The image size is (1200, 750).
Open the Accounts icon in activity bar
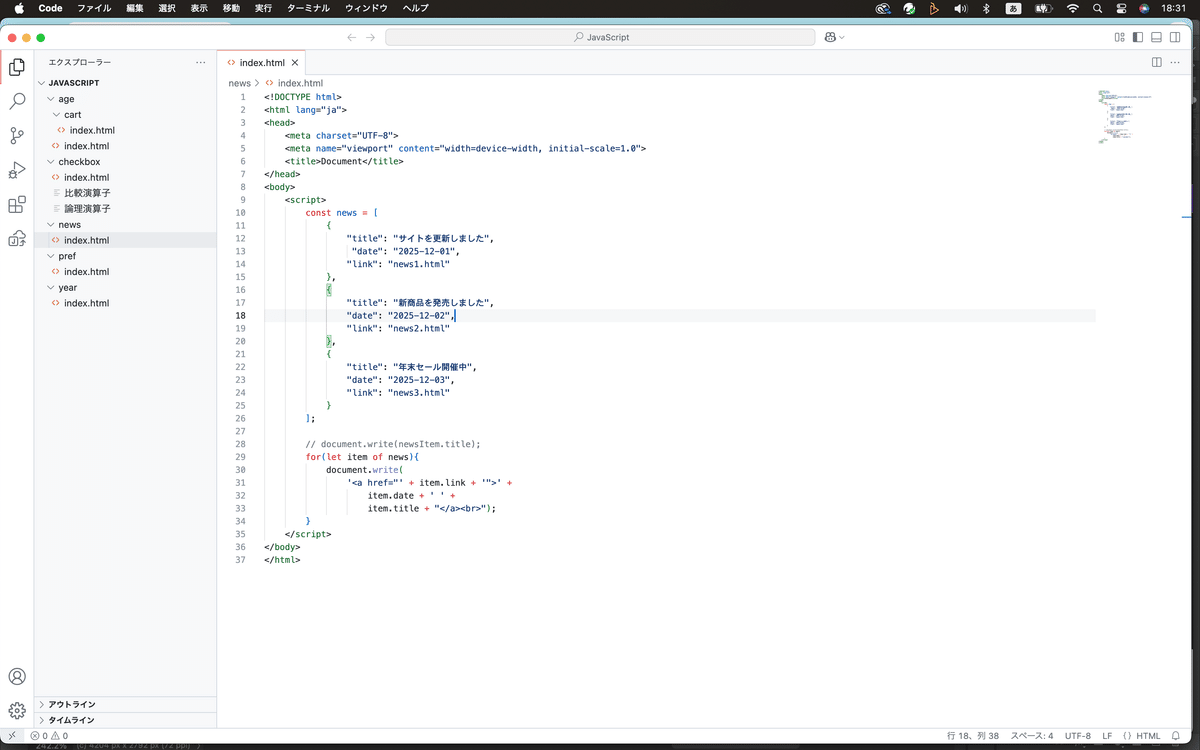point(17,677)
